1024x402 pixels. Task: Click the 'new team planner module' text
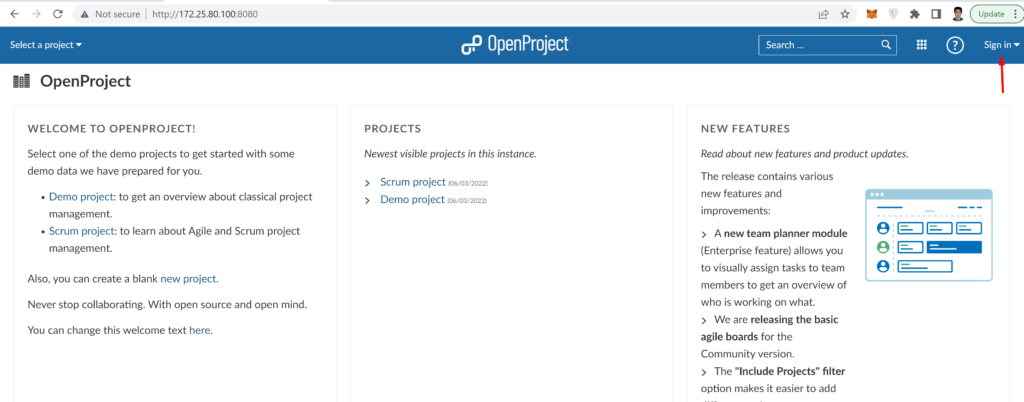786,233
